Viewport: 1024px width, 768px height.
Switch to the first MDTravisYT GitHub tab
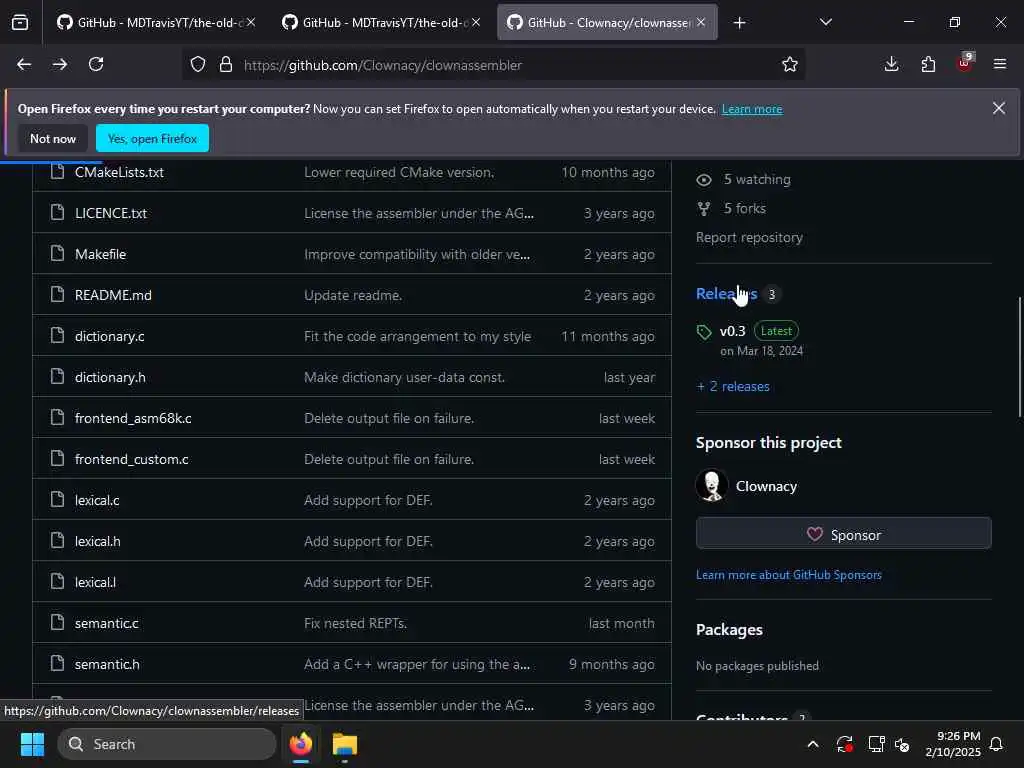coord(157,23)
